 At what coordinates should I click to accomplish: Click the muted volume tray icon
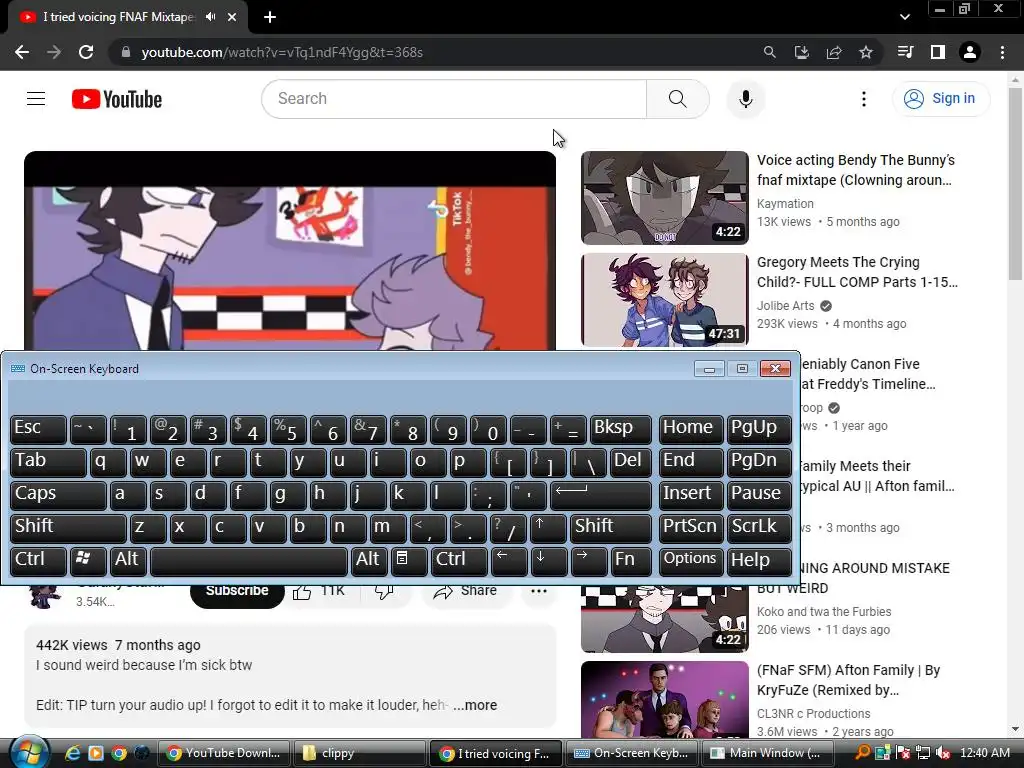(x=942, y=753)
